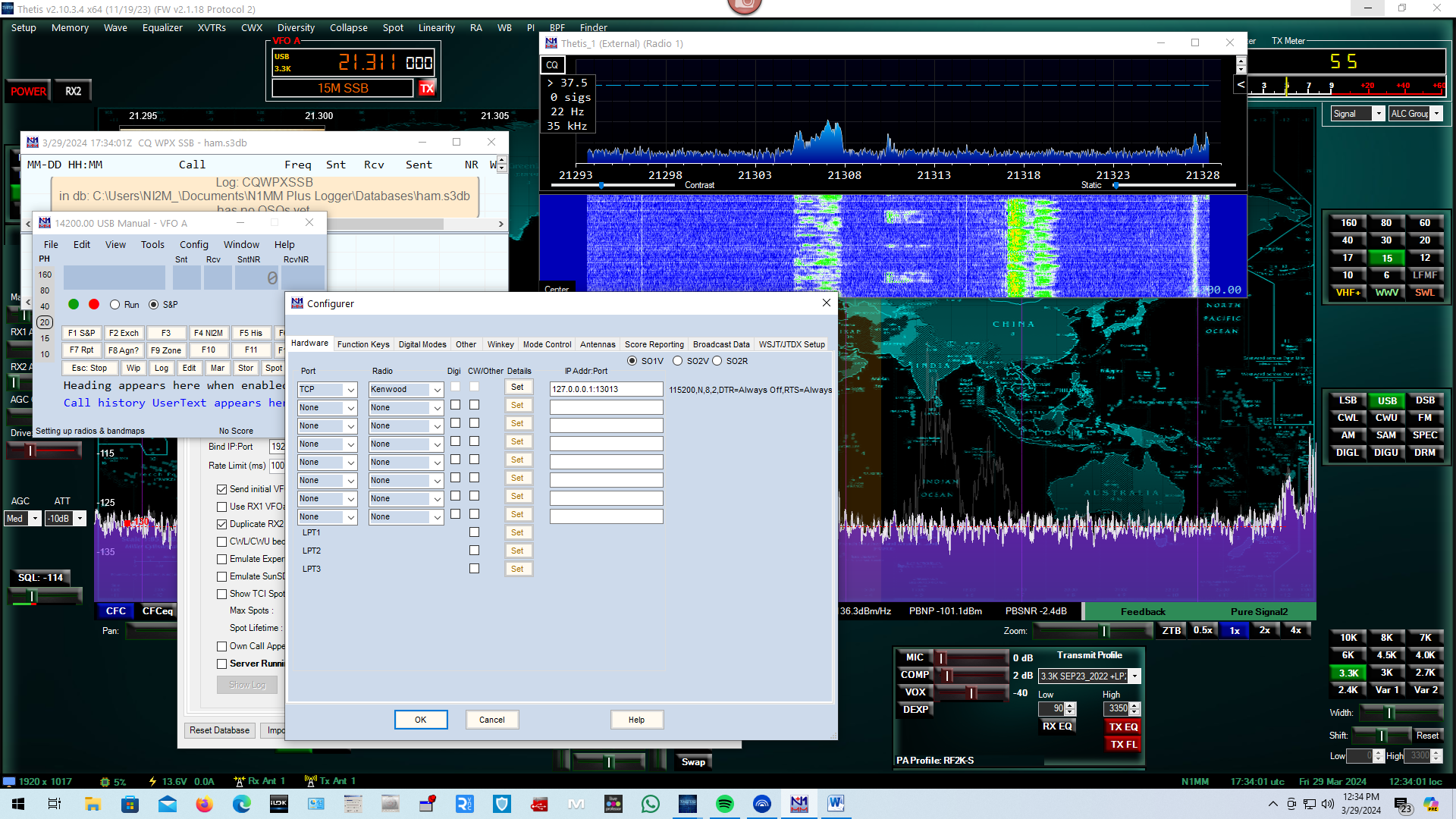Click red status indicator in N1MM entry window
Image resolution: width=1456 pixels, height=819 pixels.
click(94, 304)
